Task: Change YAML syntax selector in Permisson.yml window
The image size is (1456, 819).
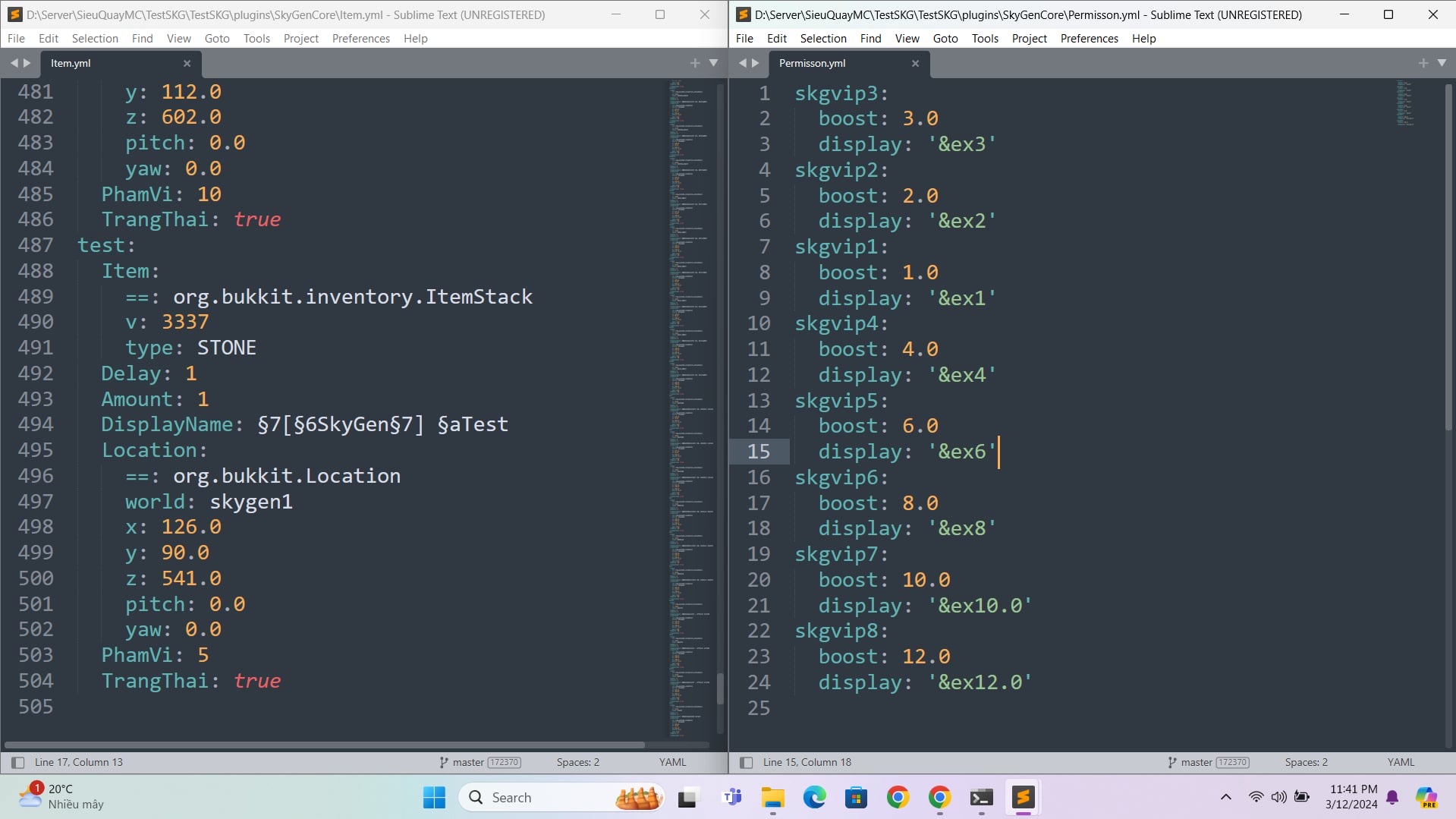Action: click(x=1401, y=762)
